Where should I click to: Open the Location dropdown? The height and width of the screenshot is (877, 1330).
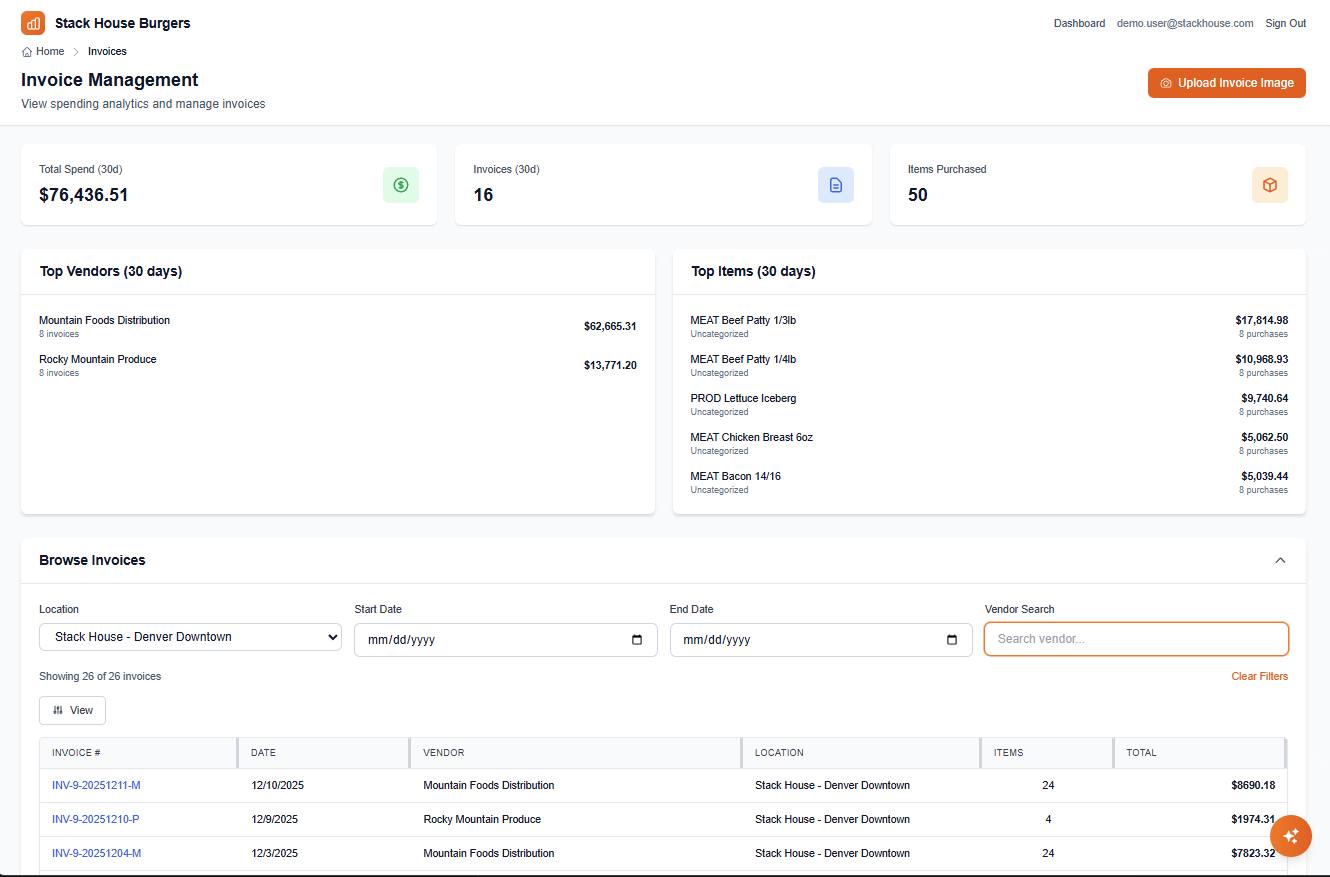click(x=190, y=637)
